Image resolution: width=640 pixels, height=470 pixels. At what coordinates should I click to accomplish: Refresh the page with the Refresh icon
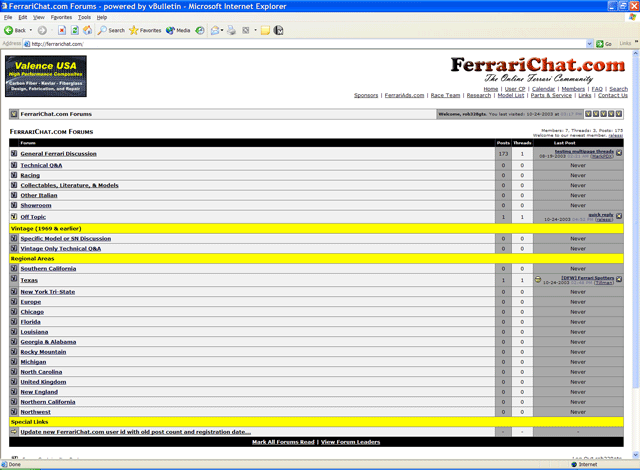pyautogui.click(x=75, y=31)
